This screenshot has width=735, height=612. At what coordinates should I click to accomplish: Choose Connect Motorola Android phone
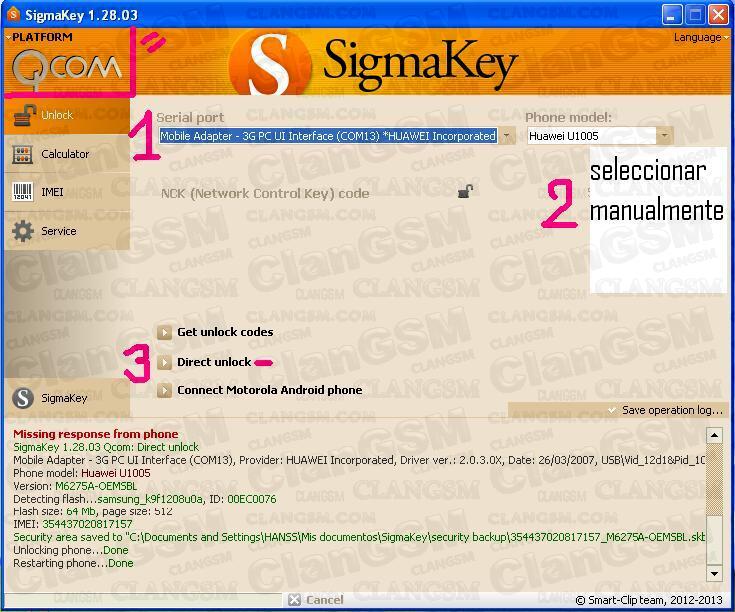point(270,390)
